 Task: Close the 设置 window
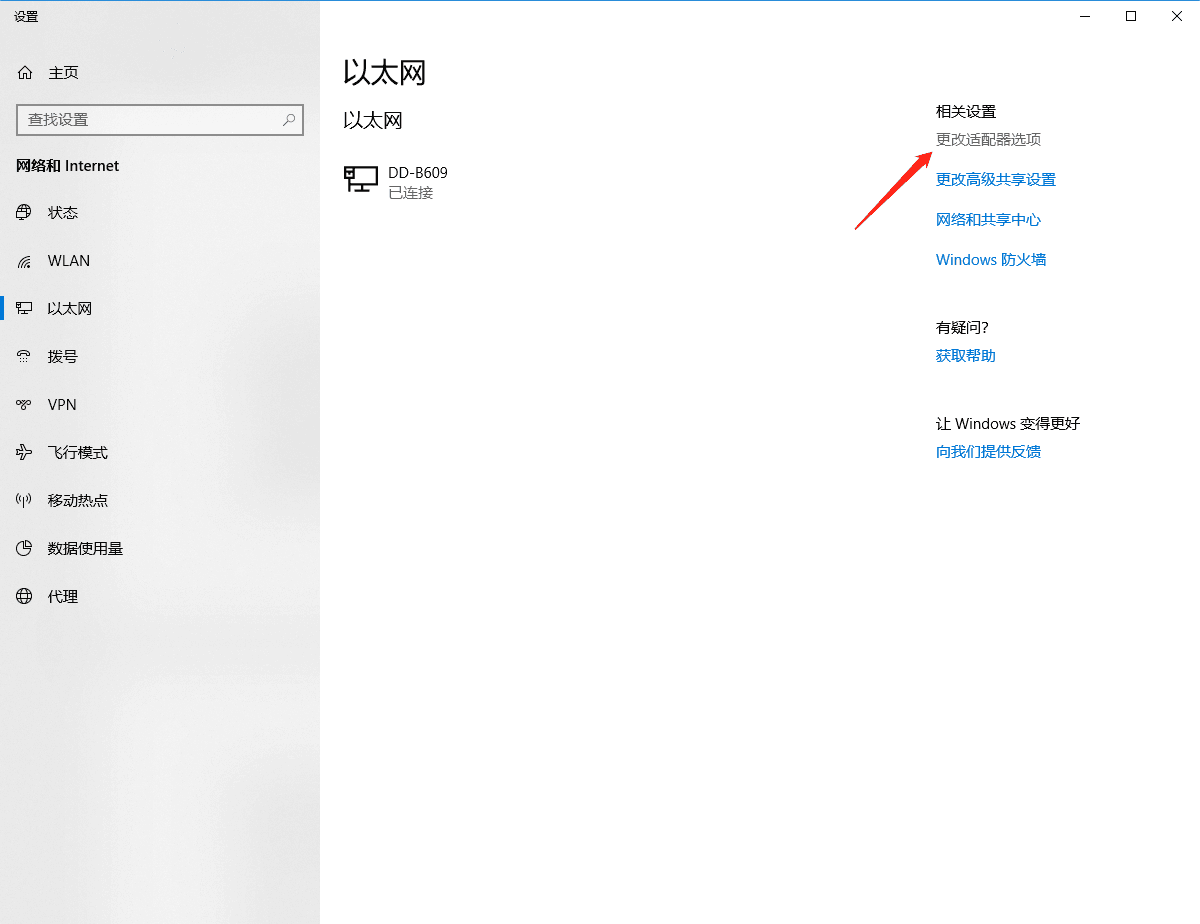1177,16
